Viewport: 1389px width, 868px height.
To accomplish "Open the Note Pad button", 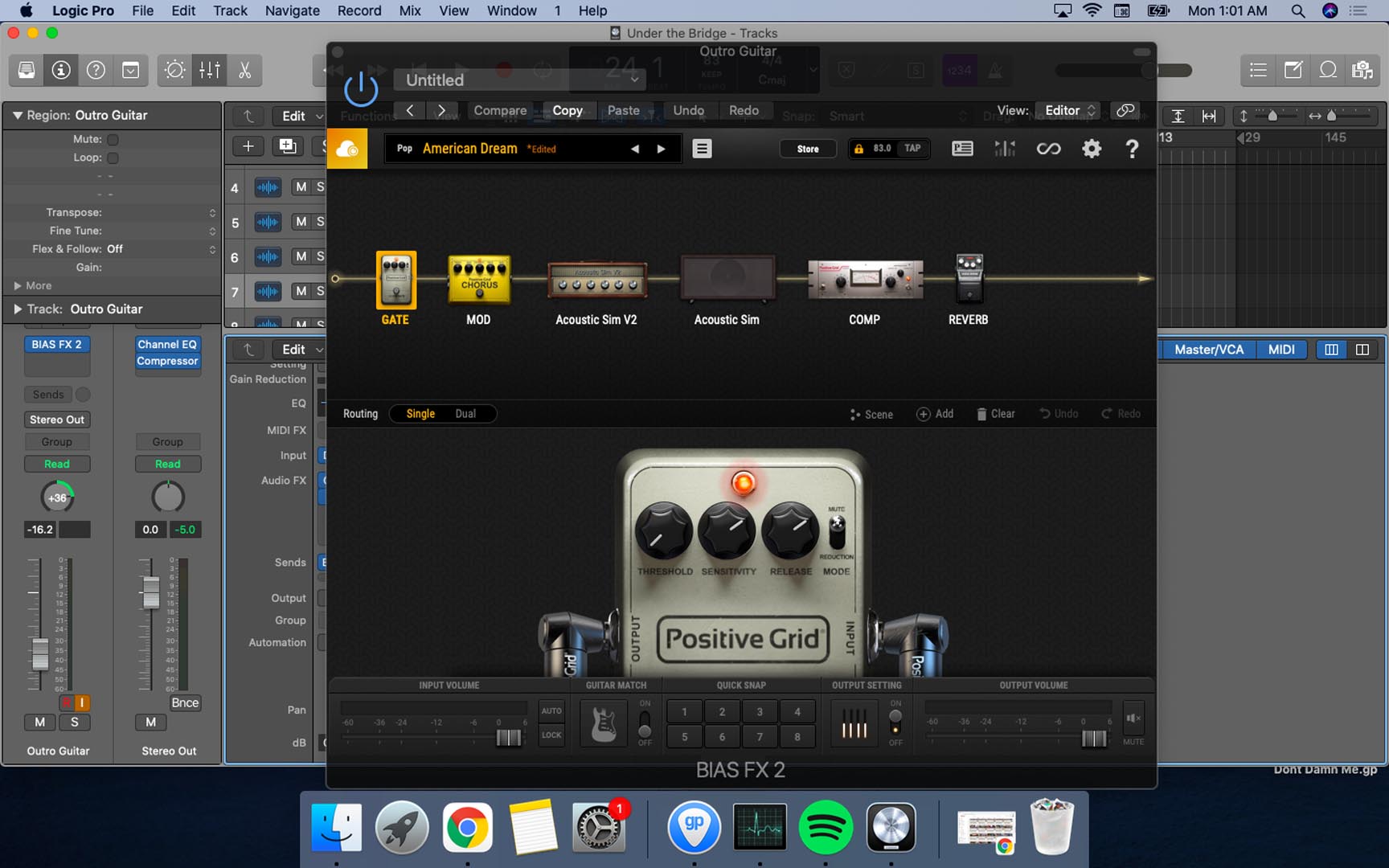I will (1293, 70).
